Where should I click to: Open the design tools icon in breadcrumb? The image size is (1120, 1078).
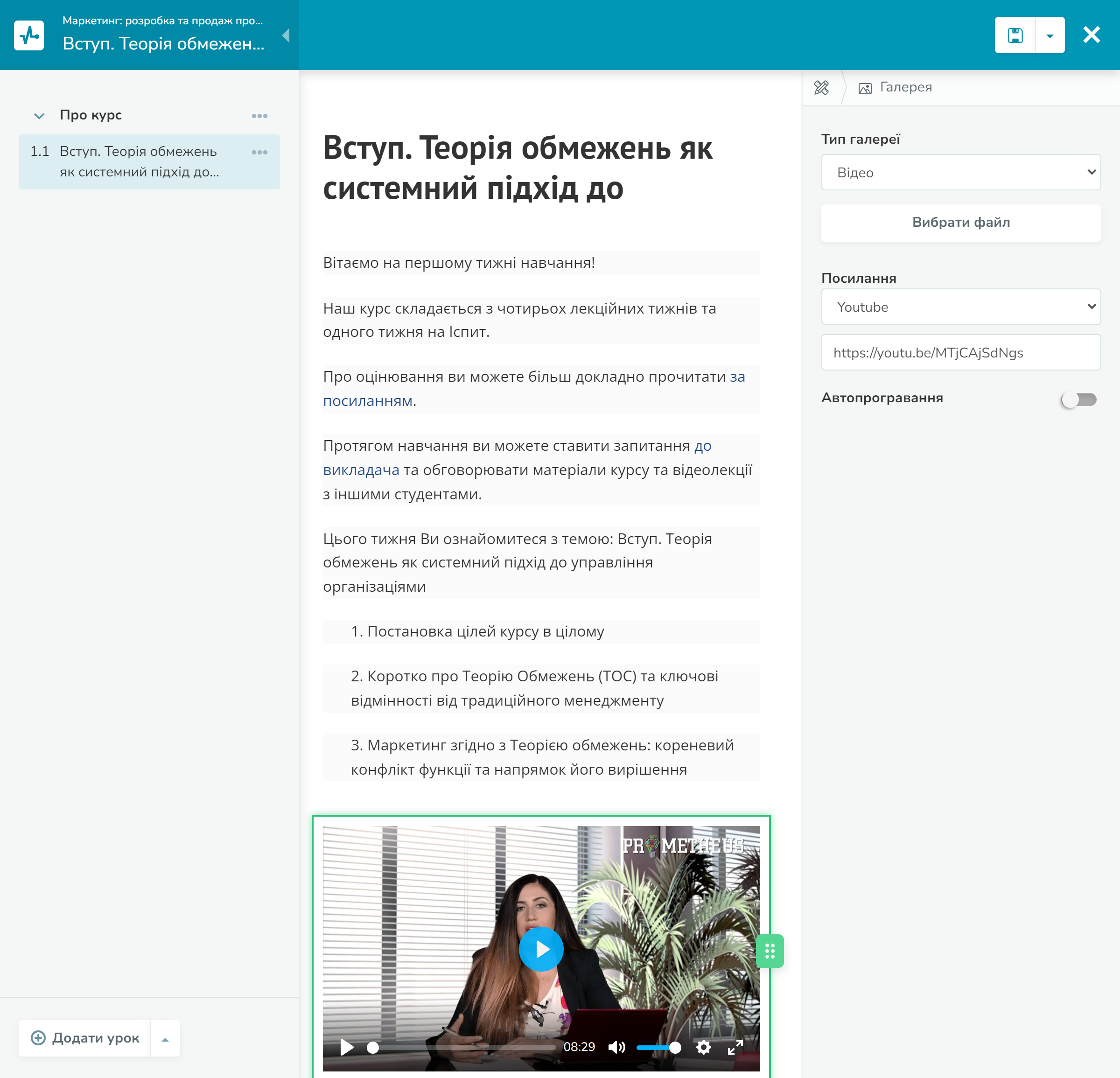(821, 87)
